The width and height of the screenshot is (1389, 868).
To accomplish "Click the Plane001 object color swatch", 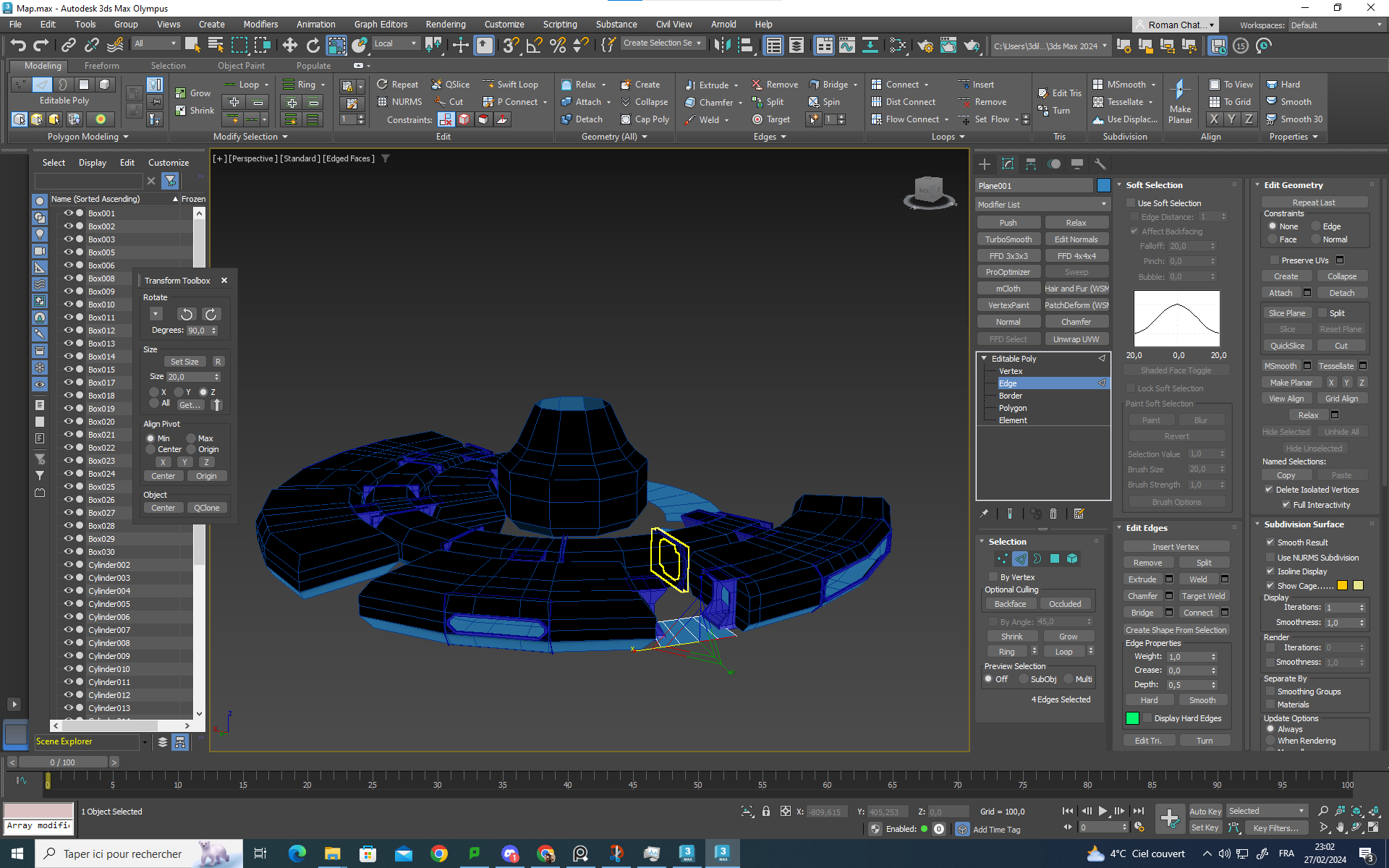I will pyautogui.click(x=1104, y=186).
